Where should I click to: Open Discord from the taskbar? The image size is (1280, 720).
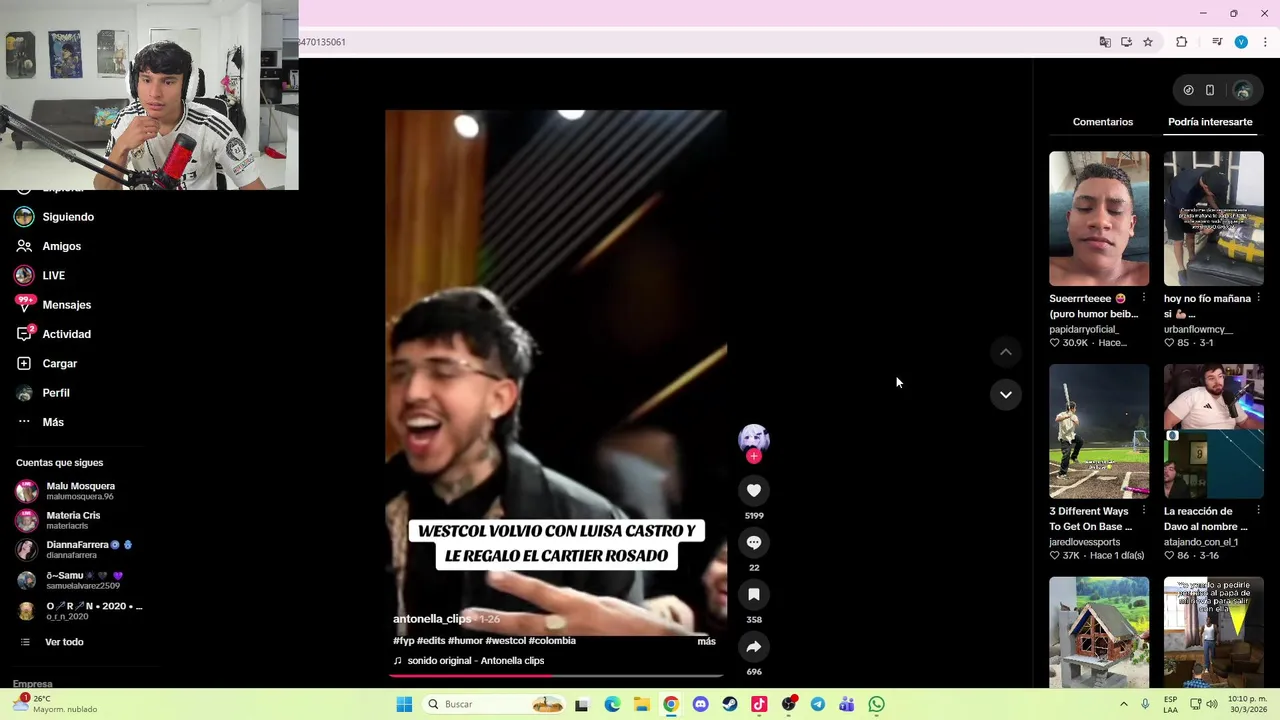coord(700,704)
